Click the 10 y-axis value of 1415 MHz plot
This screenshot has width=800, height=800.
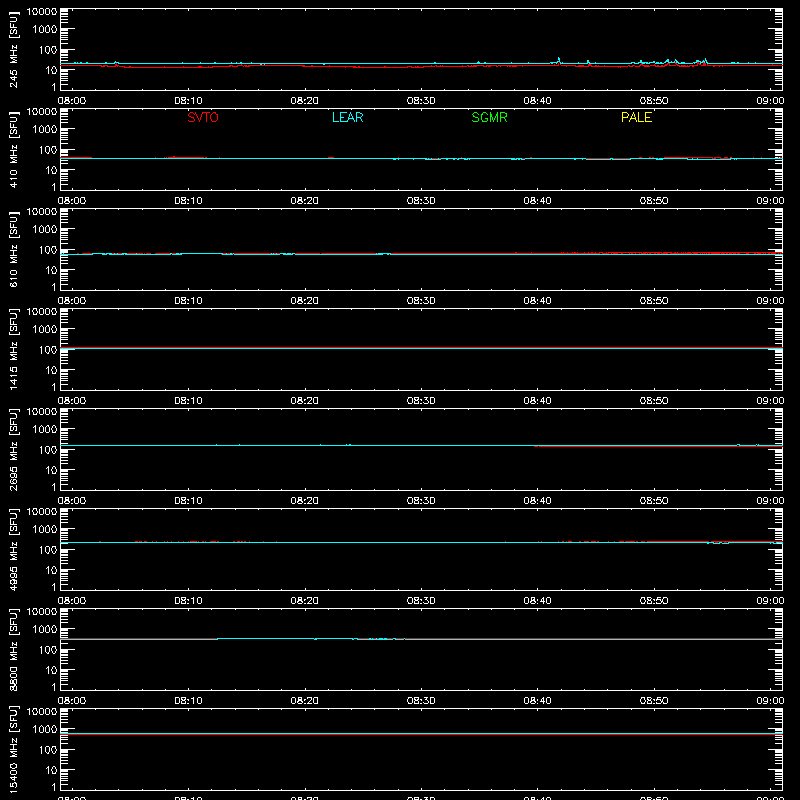[51, 370]
